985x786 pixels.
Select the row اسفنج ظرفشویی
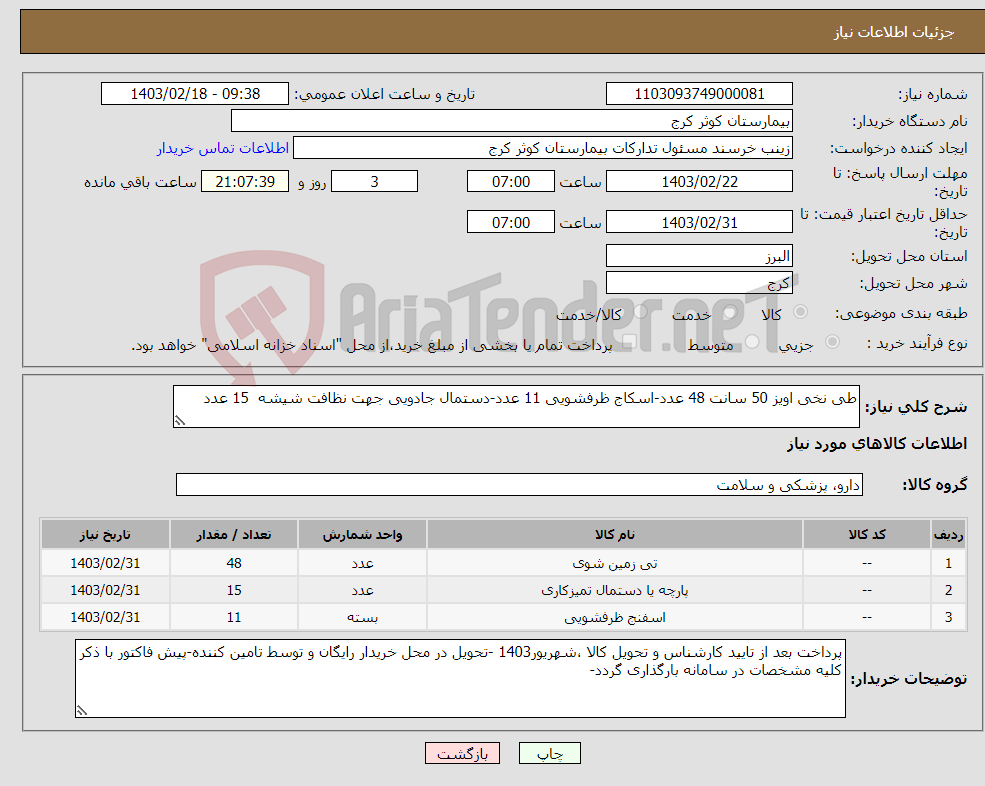[503, 617]
